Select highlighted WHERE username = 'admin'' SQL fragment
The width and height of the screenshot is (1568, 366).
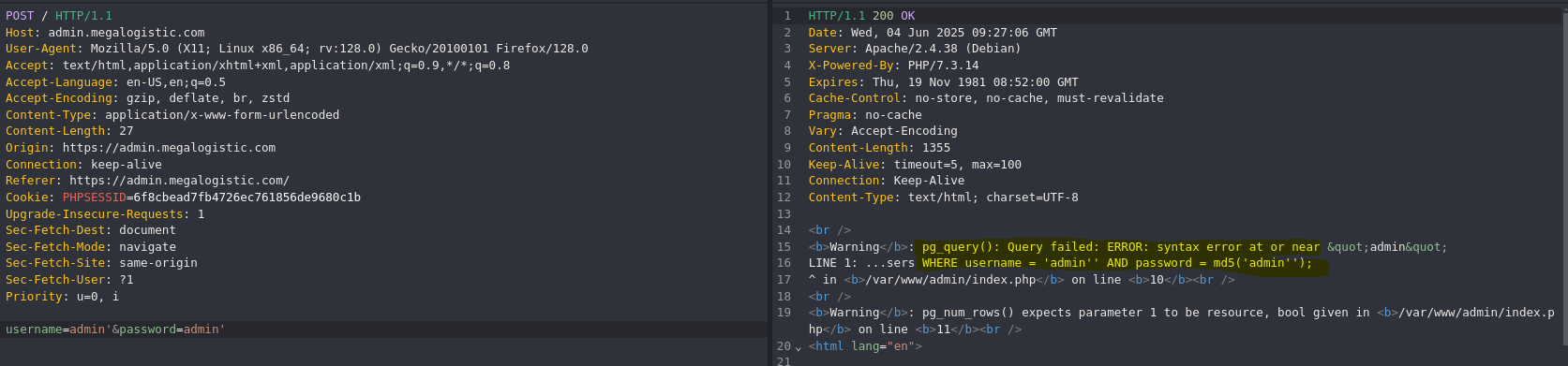[x=1117, y=263]
